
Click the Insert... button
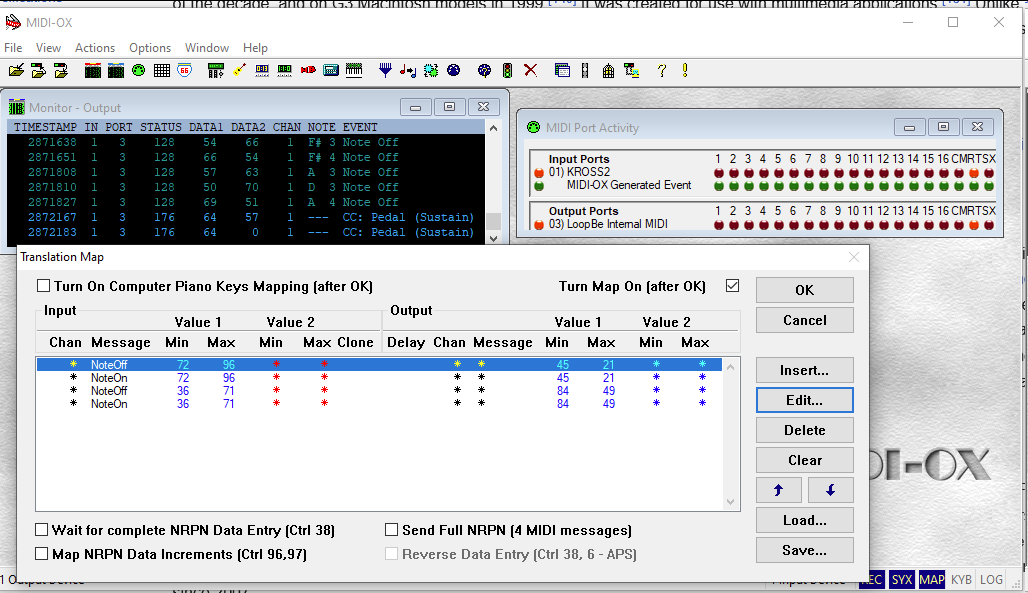804,370
